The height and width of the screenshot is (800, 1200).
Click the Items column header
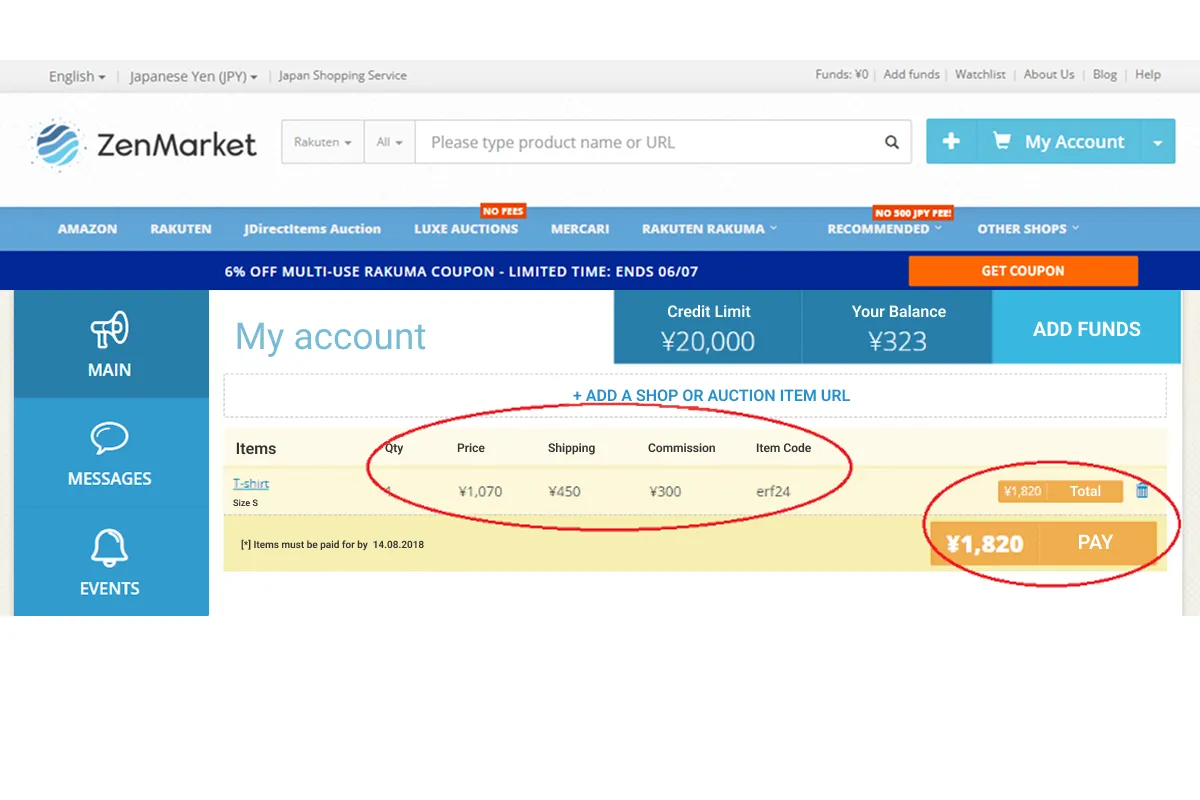coord(256,448)
